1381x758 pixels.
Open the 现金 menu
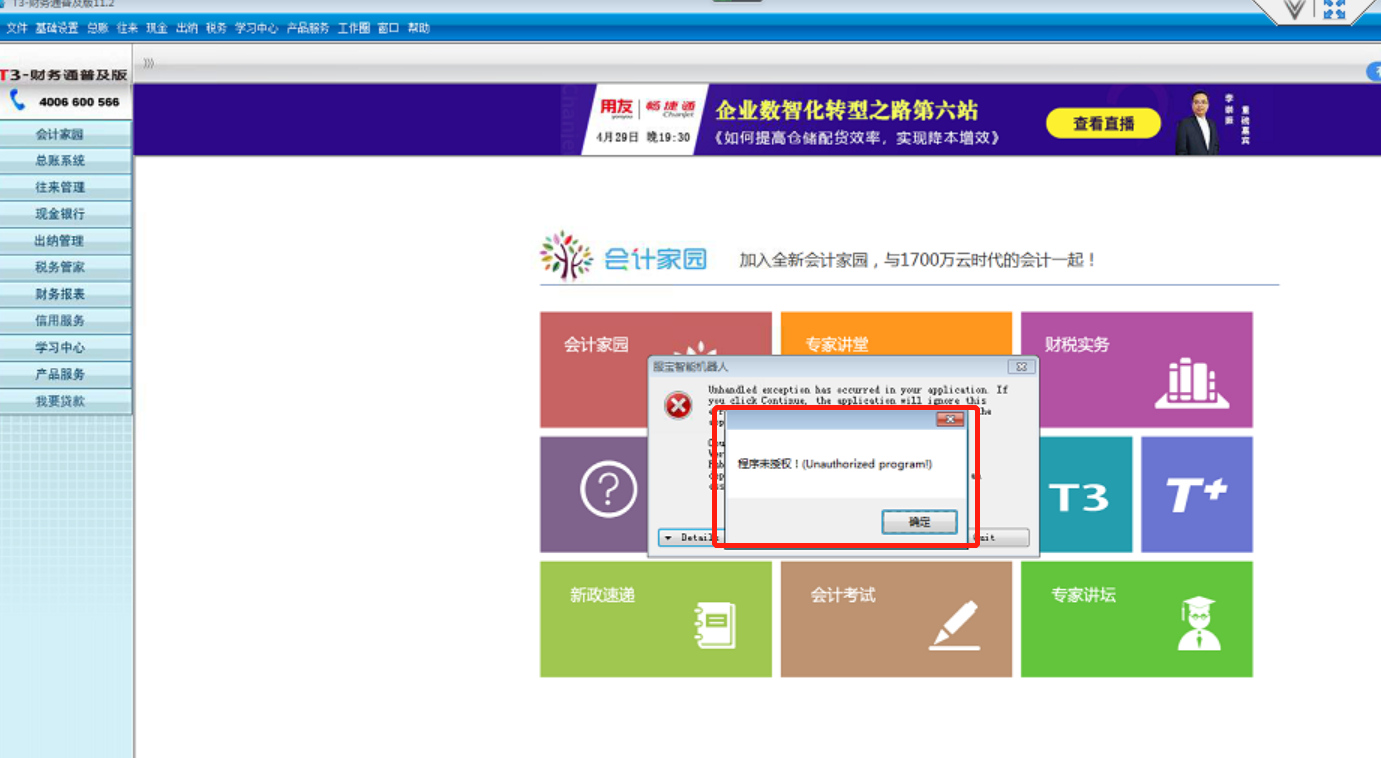(x=156, y=28)
